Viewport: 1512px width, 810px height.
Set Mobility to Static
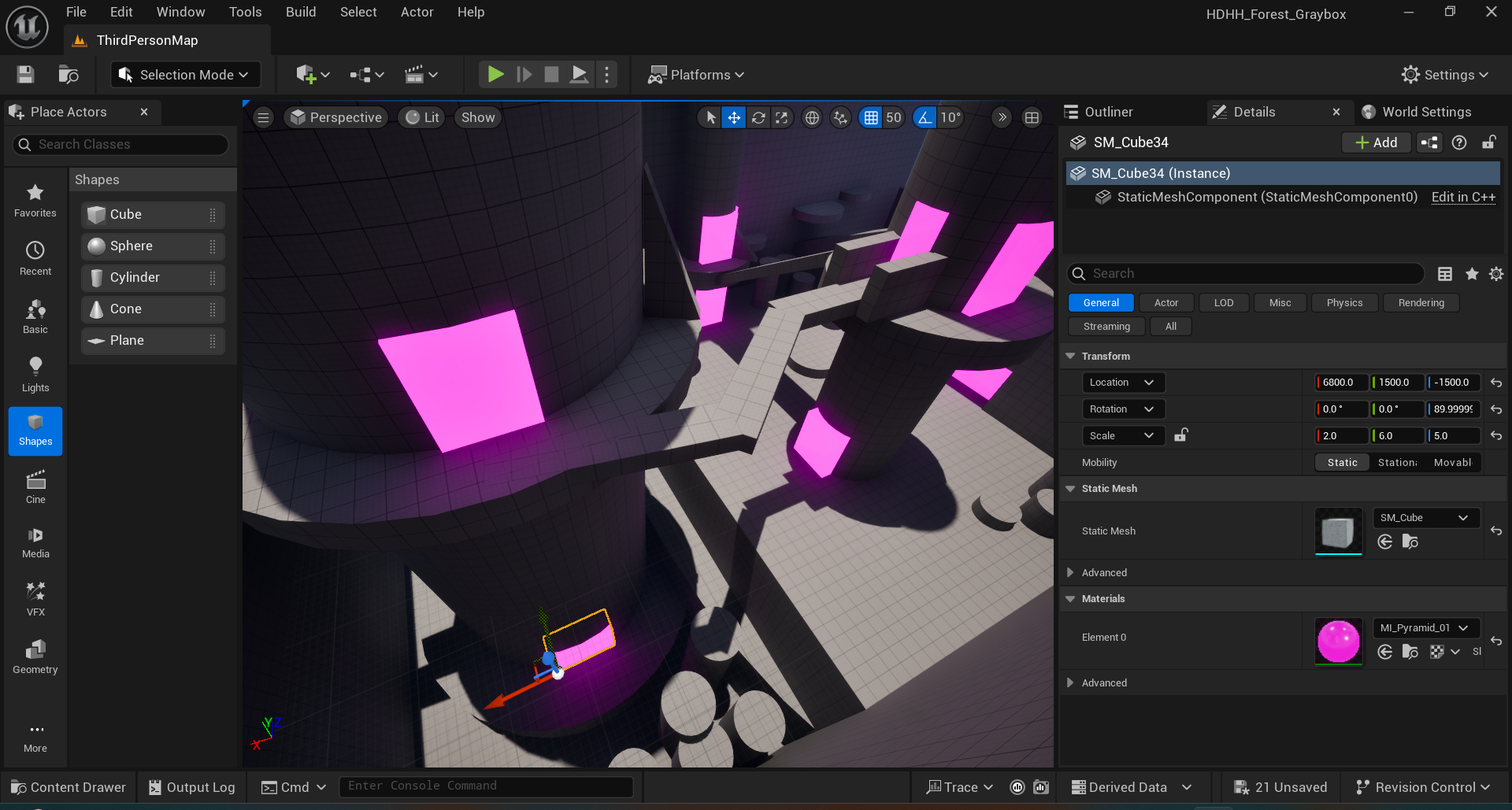click(x=1342, y=463)
